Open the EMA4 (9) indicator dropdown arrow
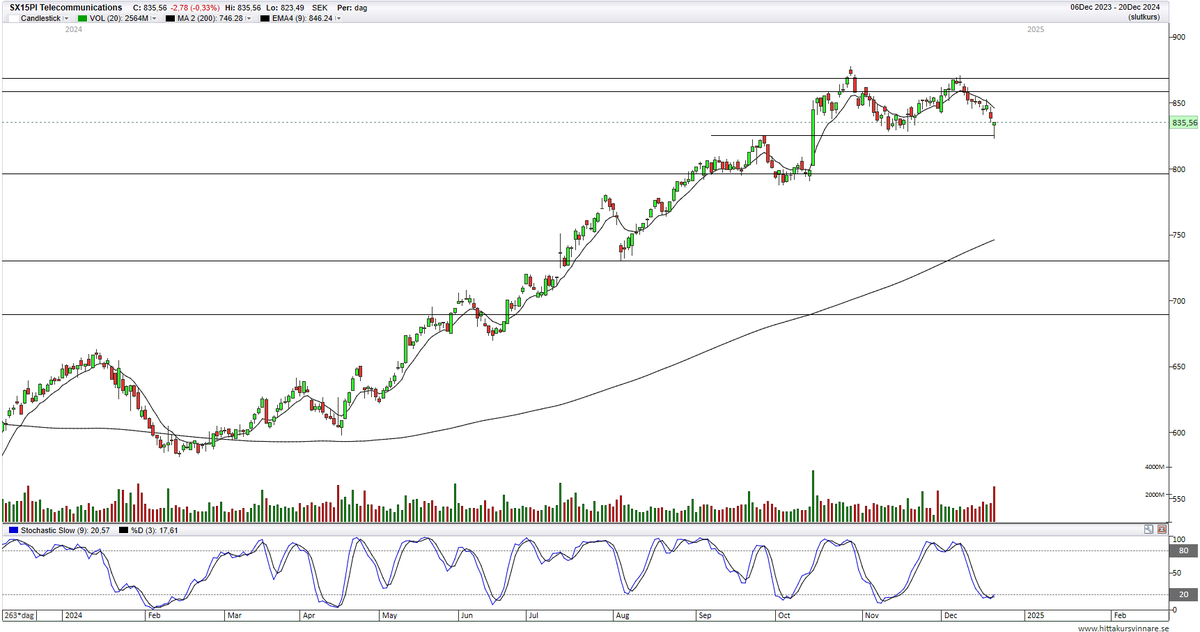The image size is (1200, 632). click(338, 18)
